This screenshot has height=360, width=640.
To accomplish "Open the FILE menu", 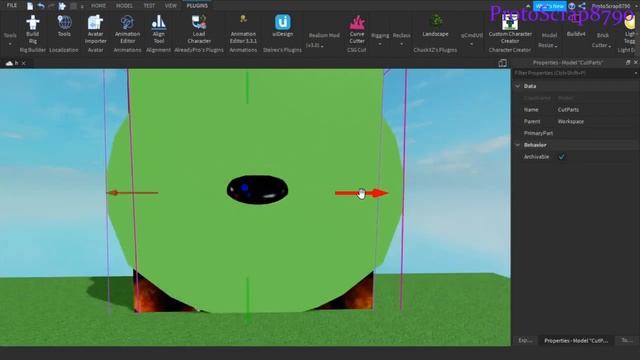I will click(11, 6).
